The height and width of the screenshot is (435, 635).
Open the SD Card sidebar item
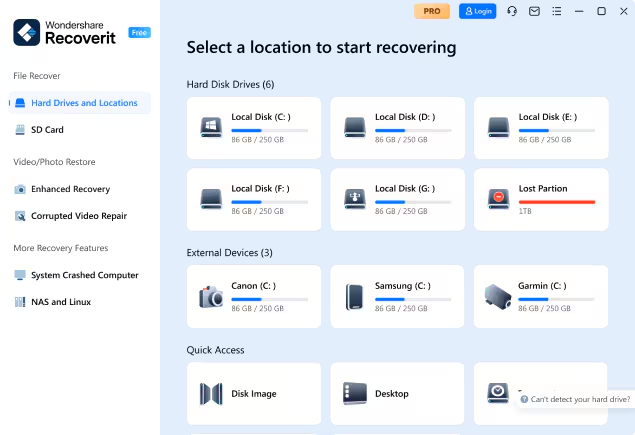click(47, 130)
